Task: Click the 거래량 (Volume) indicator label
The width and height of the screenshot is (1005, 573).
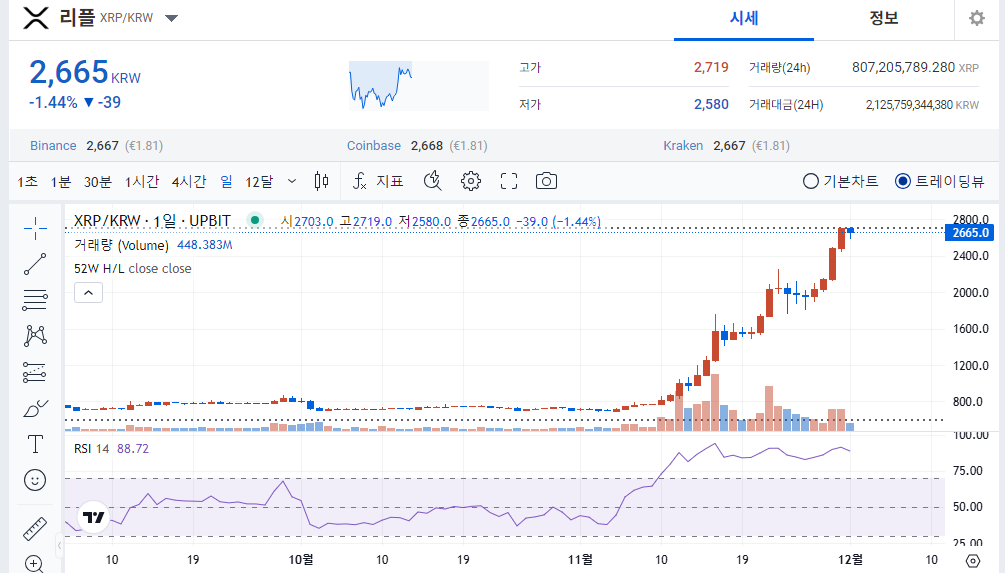Action: (x=121, y=245)
